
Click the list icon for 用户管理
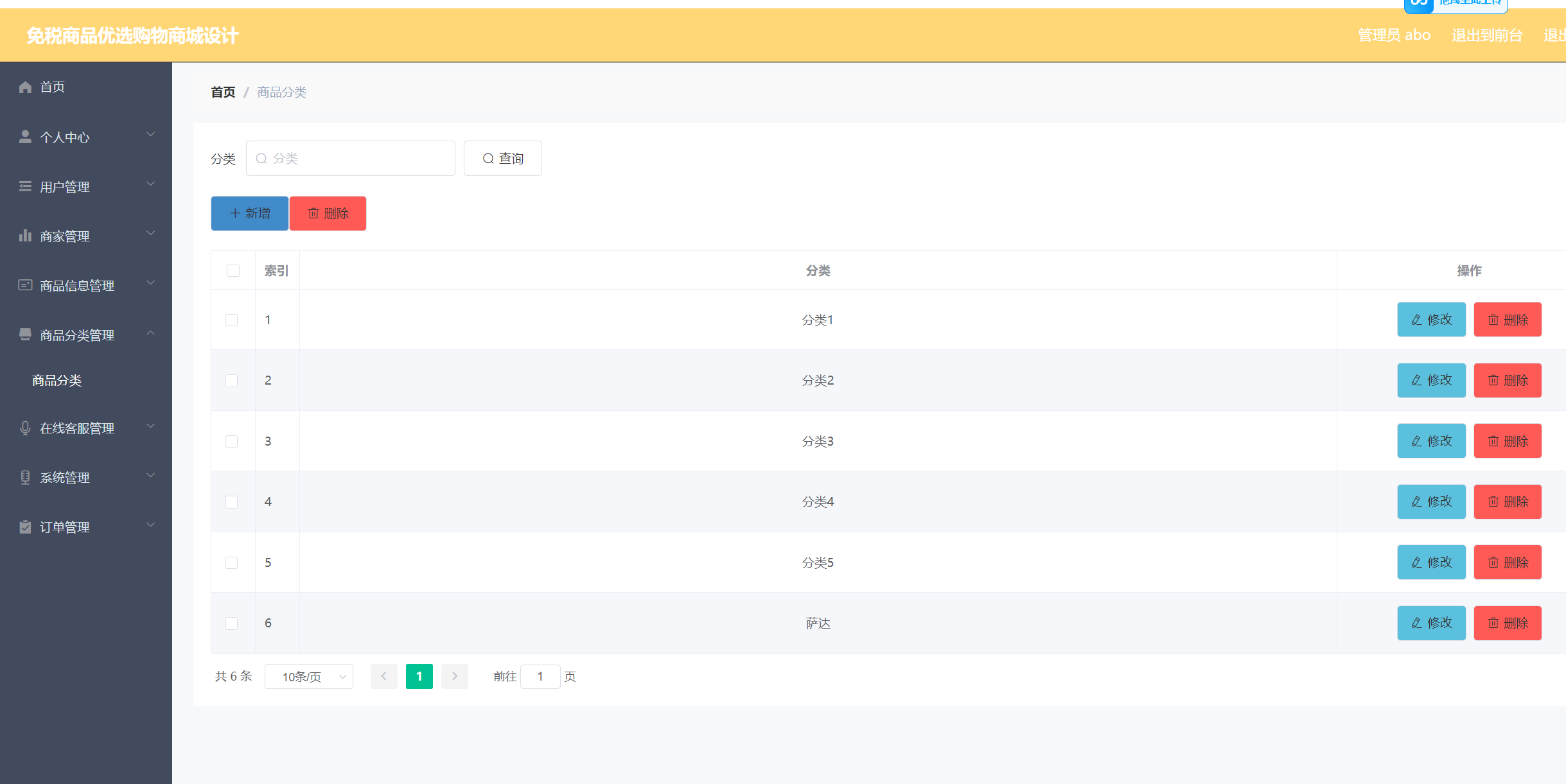(x=25, y=186)
